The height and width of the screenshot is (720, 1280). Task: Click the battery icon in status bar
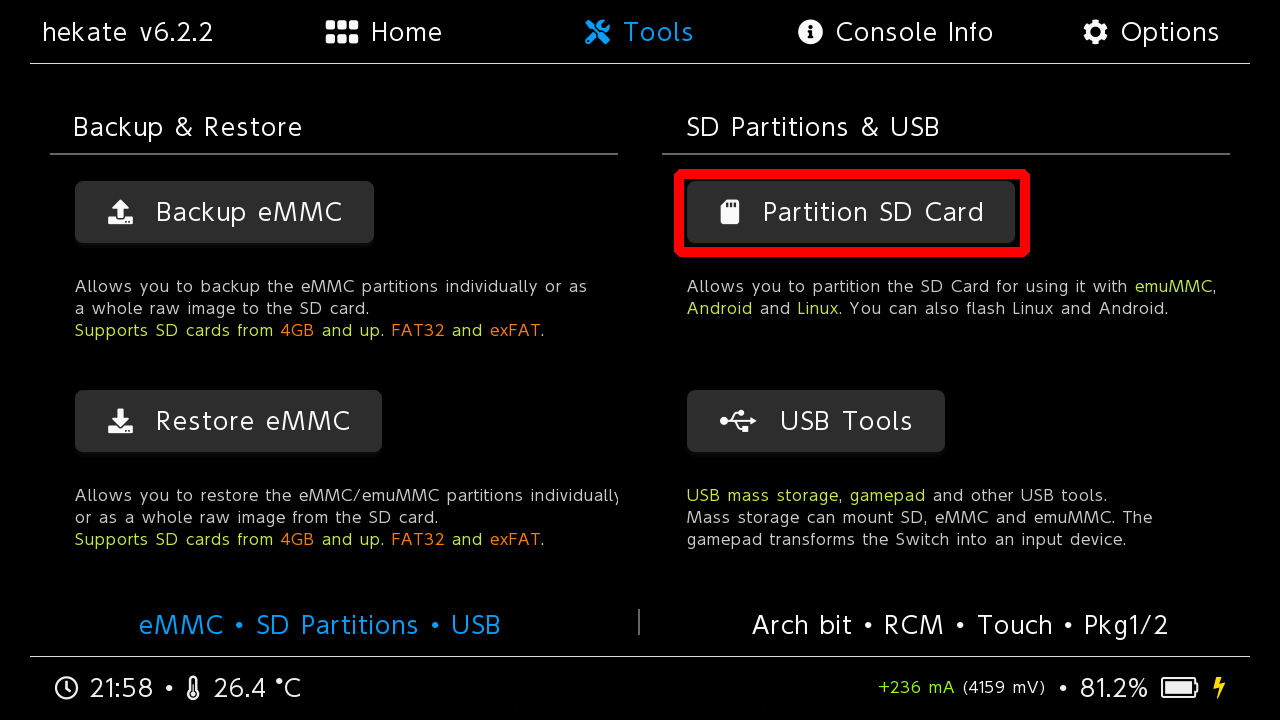(x=1179, y=688)
